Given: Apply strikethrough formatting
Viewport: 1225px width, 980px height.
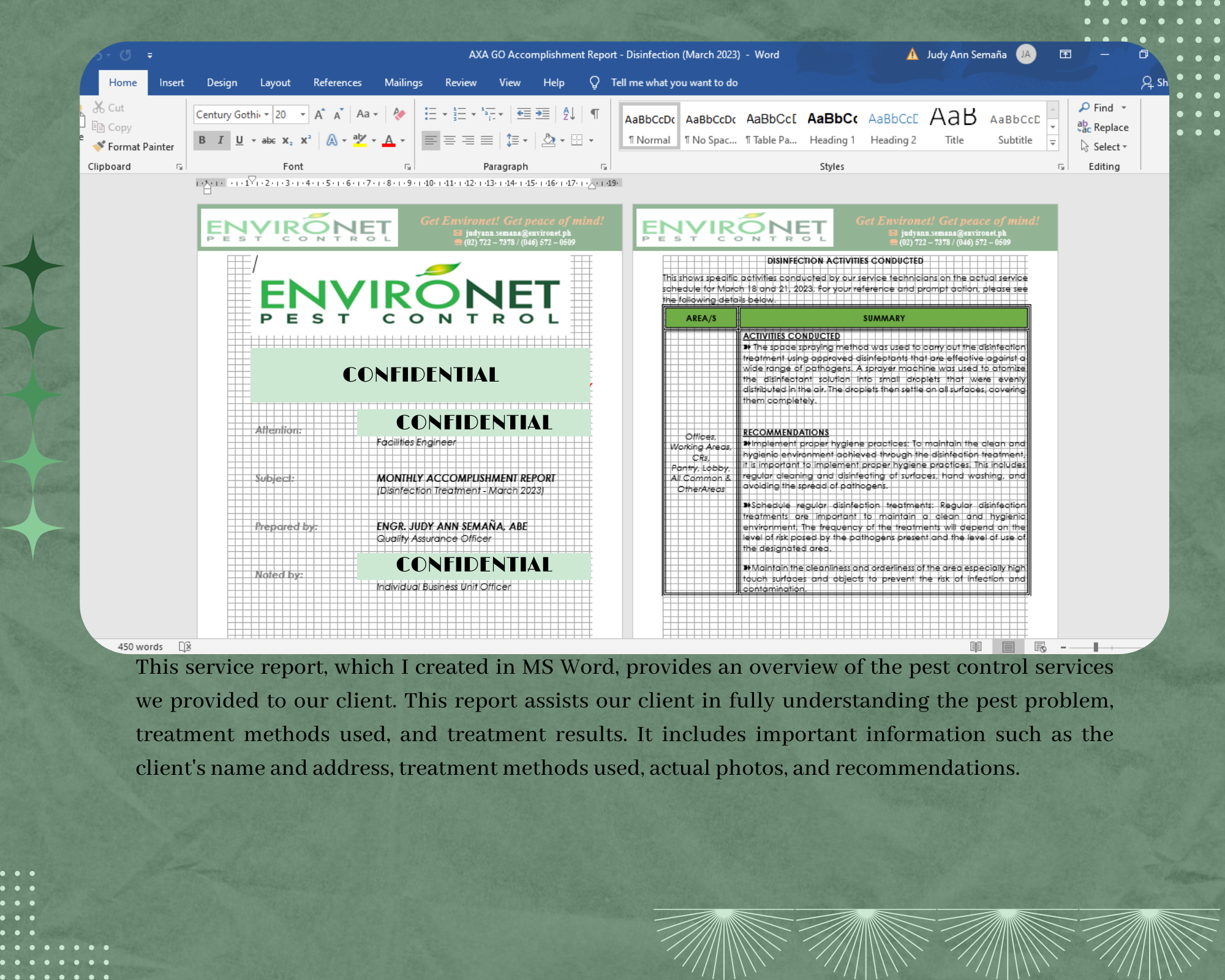Looking at the screenshot, I should [268, 140].
